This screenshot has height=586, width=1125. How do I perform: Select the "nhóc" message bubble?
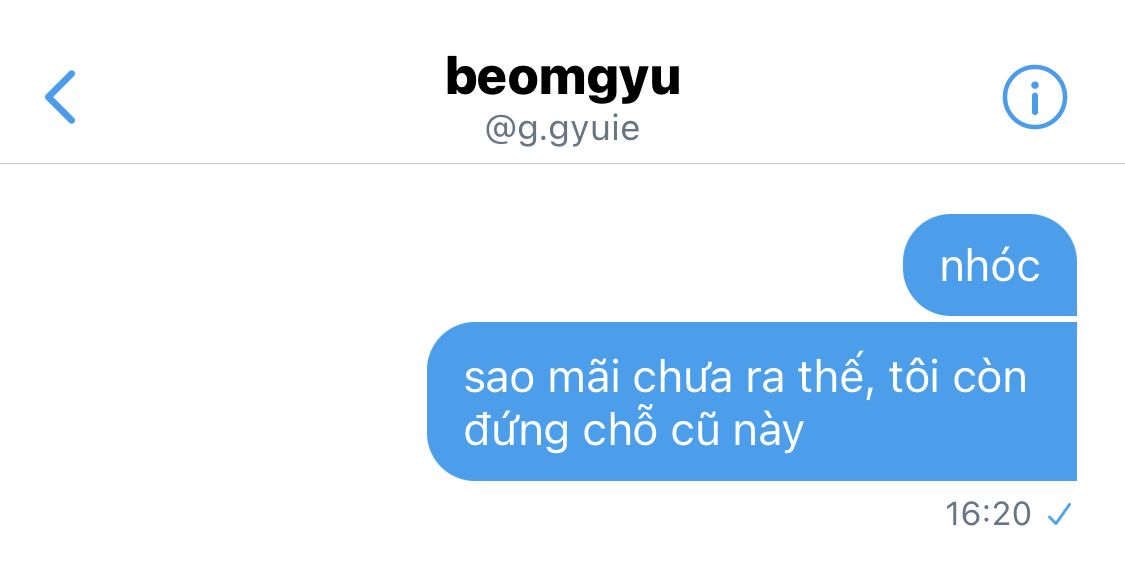coord(989,265)
